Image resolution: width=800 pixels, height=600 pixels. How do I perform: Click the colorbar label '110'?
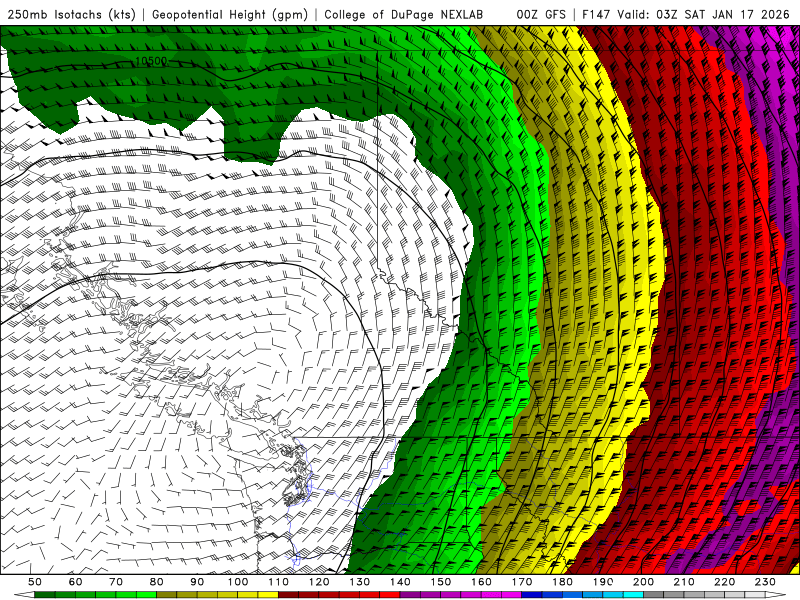pos(279,582)
